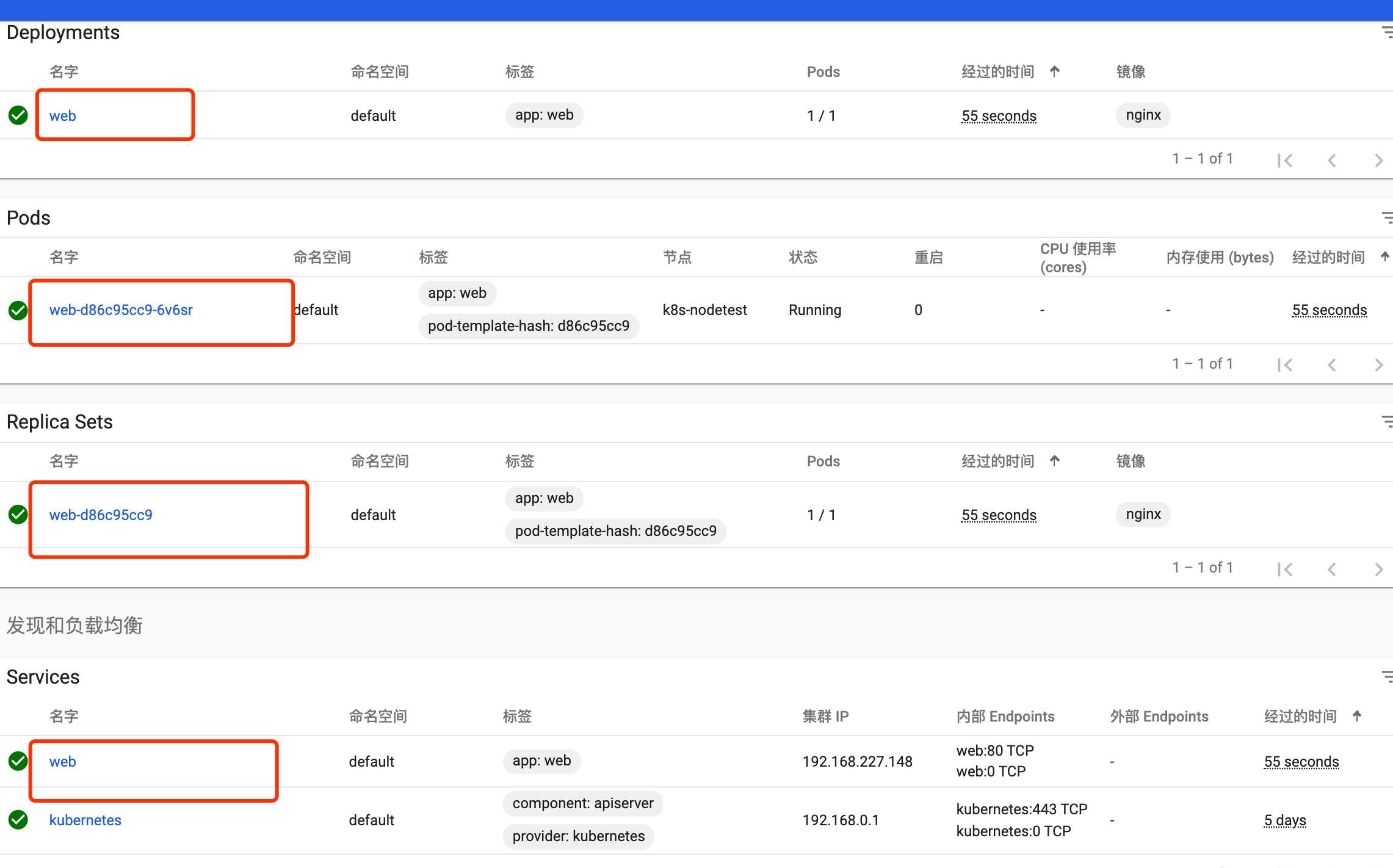
Task: Click the filter icon in Services header
Action: pos(1386,677)
